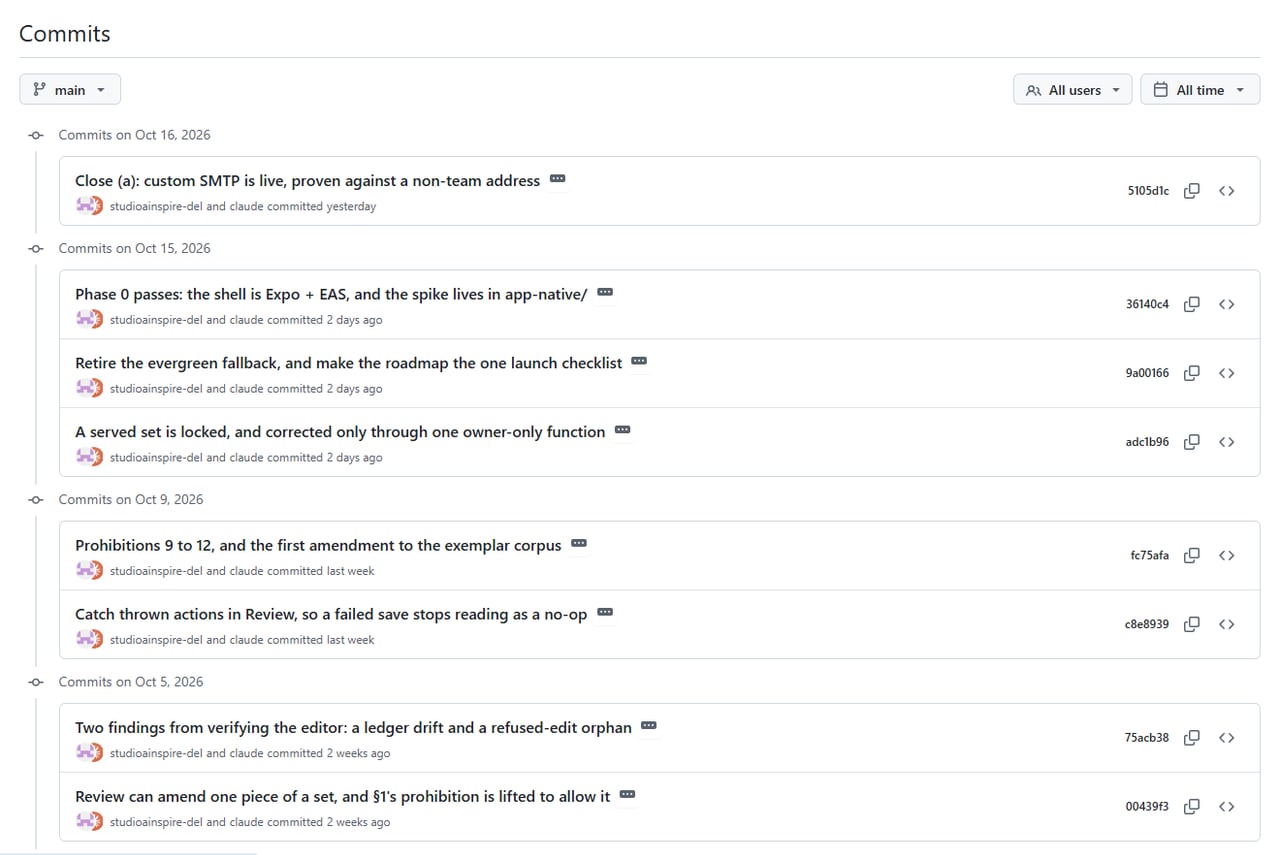Browse repository at commit 00439f3
The image size is (1280, 855).
(x=1227, y=806)
